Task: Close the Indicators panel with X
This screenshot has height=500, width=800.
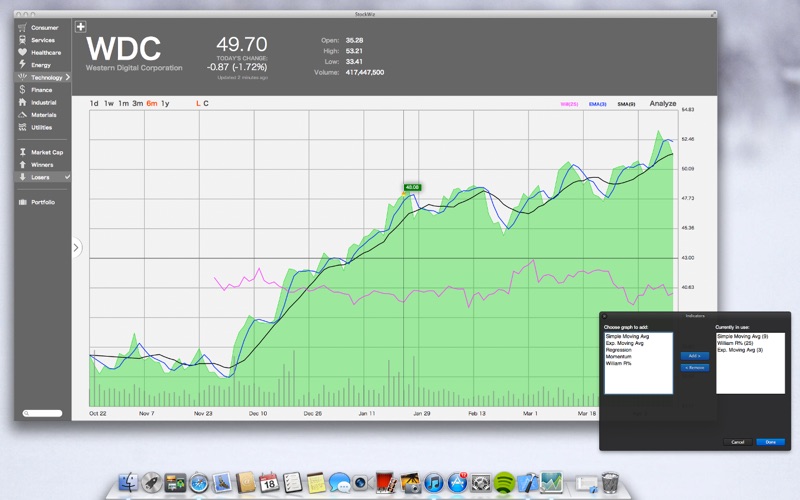Action: click(605, 316)
